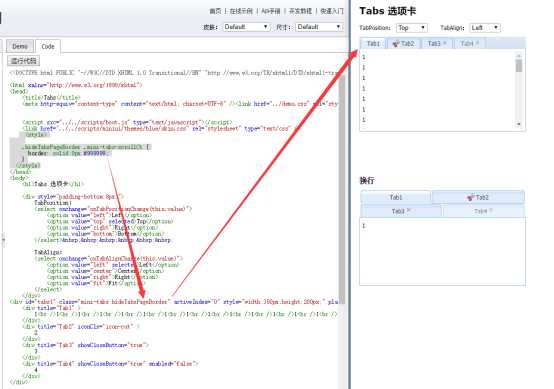Image resolution: width=554 pixels, height=389 pixels.
Task: Open the 开发教程 tutorial link
Action: 300,11
